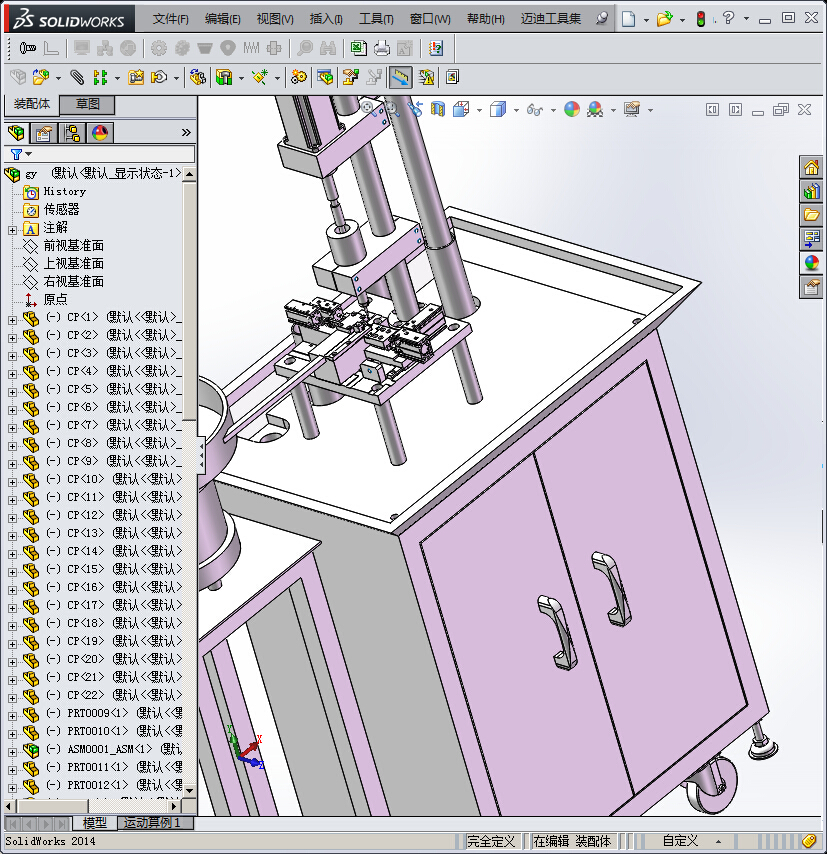Click the Reference Geometry icon
This screenshot has height=854, width=827.
pos(260,77)
